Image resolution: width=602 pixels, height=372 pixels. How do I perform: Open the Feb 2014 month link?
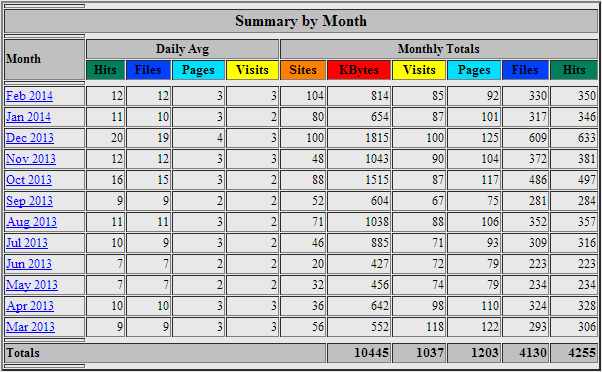(29, 96)
